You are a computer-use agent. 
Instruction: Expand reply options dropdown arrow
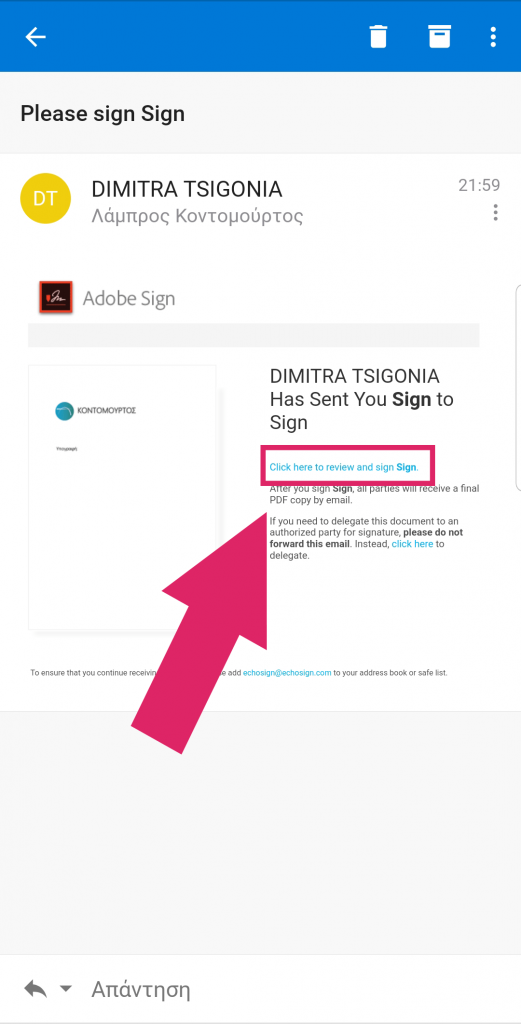click(x=66, y=989)
